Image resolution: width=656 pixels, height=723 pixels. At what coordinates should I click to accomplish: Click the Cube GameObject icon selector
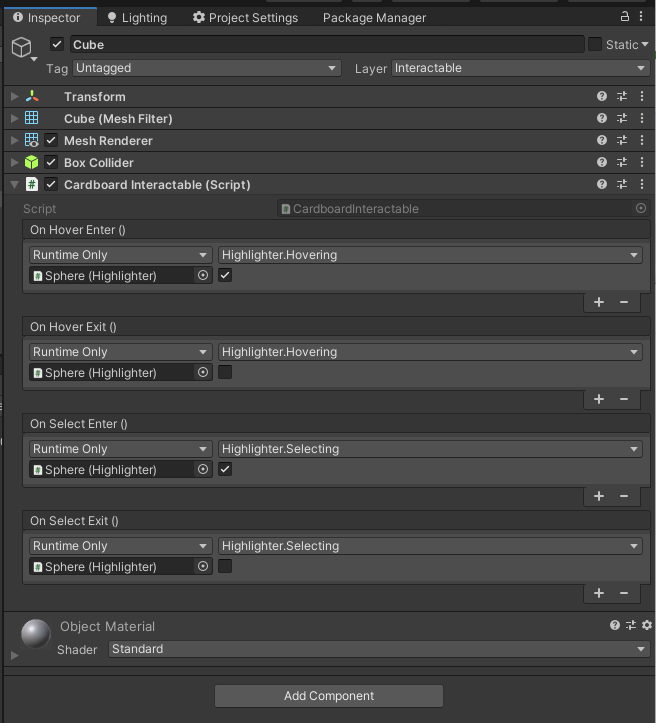23,48
